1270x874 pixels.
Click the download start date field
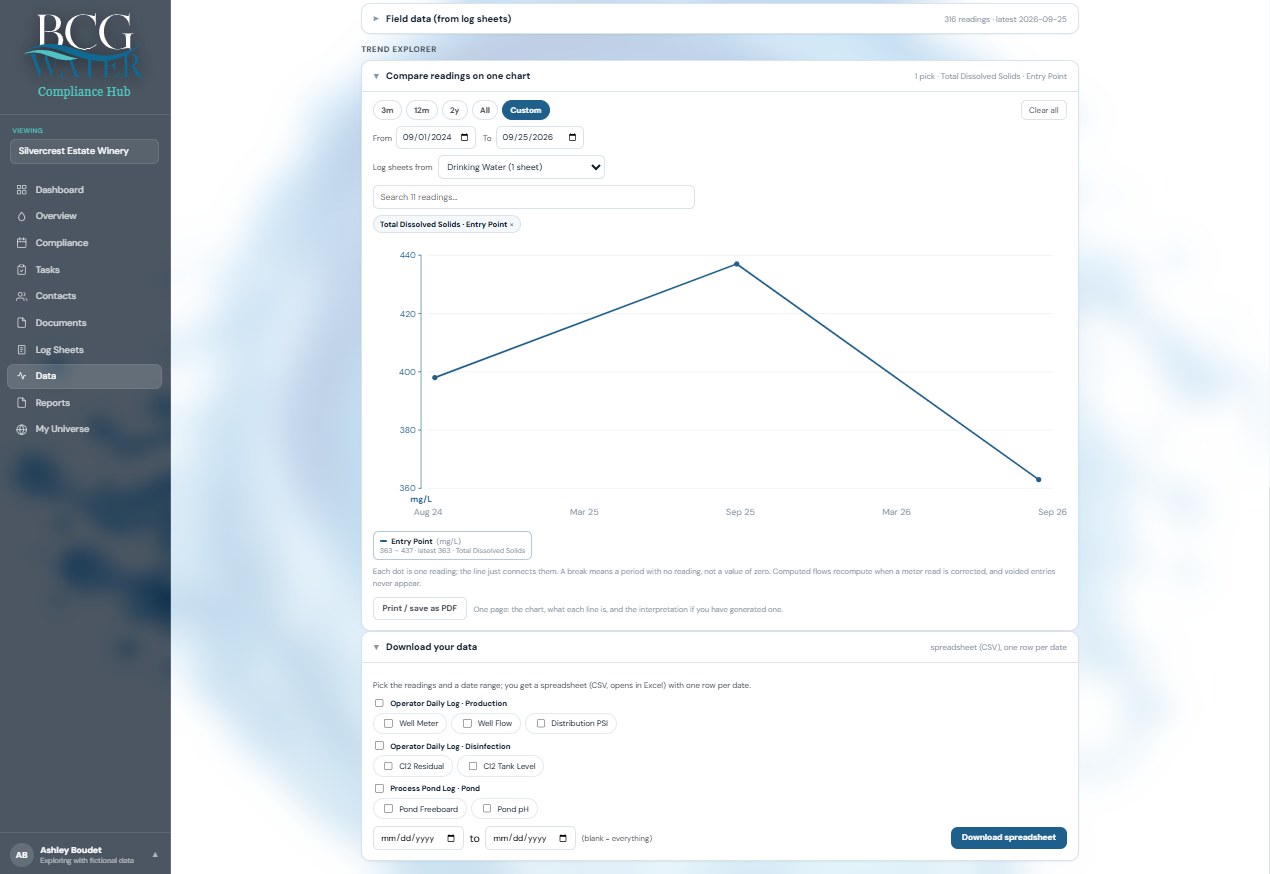(x=418, y=838)
